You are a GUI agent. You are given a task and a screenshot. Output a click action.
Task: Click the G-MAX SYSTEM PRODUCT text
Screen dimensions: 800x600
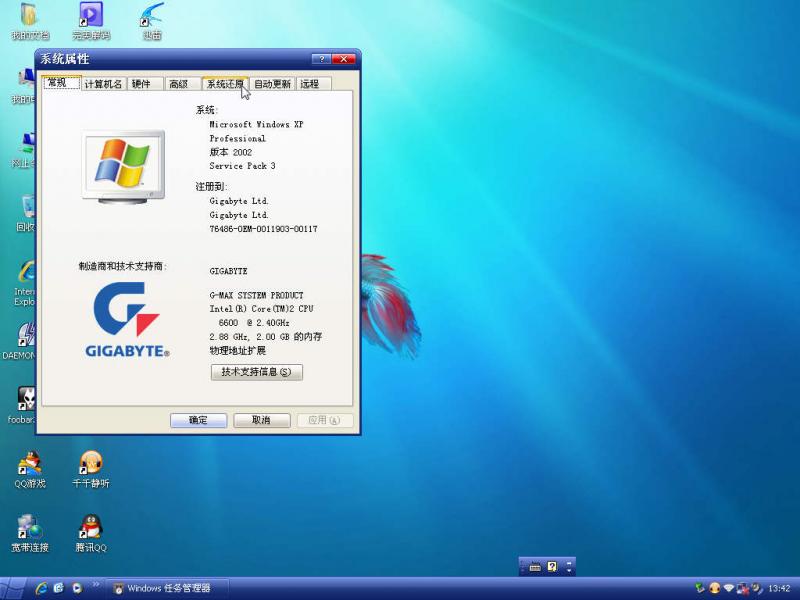(256, 295)
